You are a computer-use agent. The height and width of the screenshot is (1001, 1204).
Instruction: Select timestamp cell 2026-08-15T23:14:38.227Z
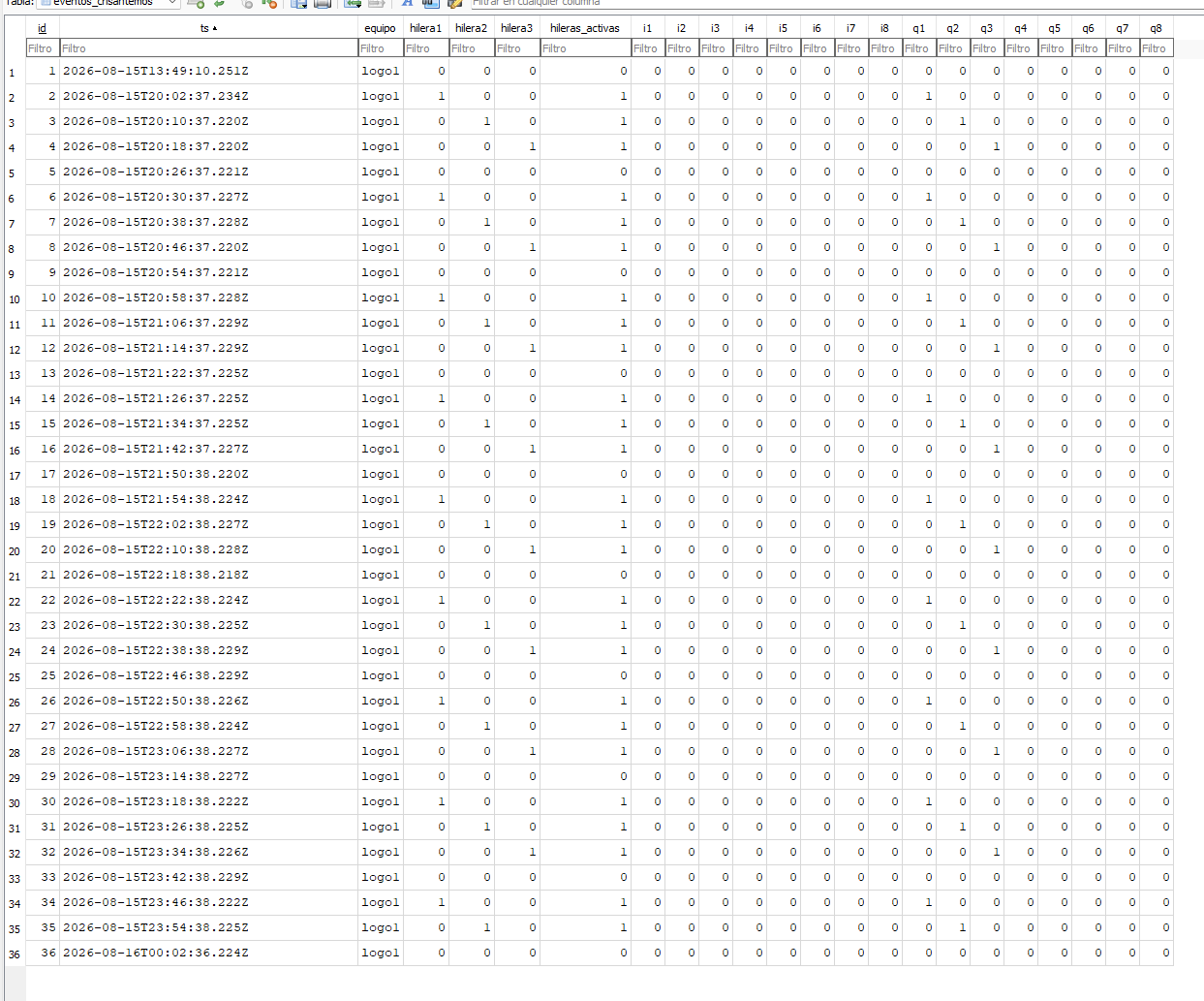[208, 776]
